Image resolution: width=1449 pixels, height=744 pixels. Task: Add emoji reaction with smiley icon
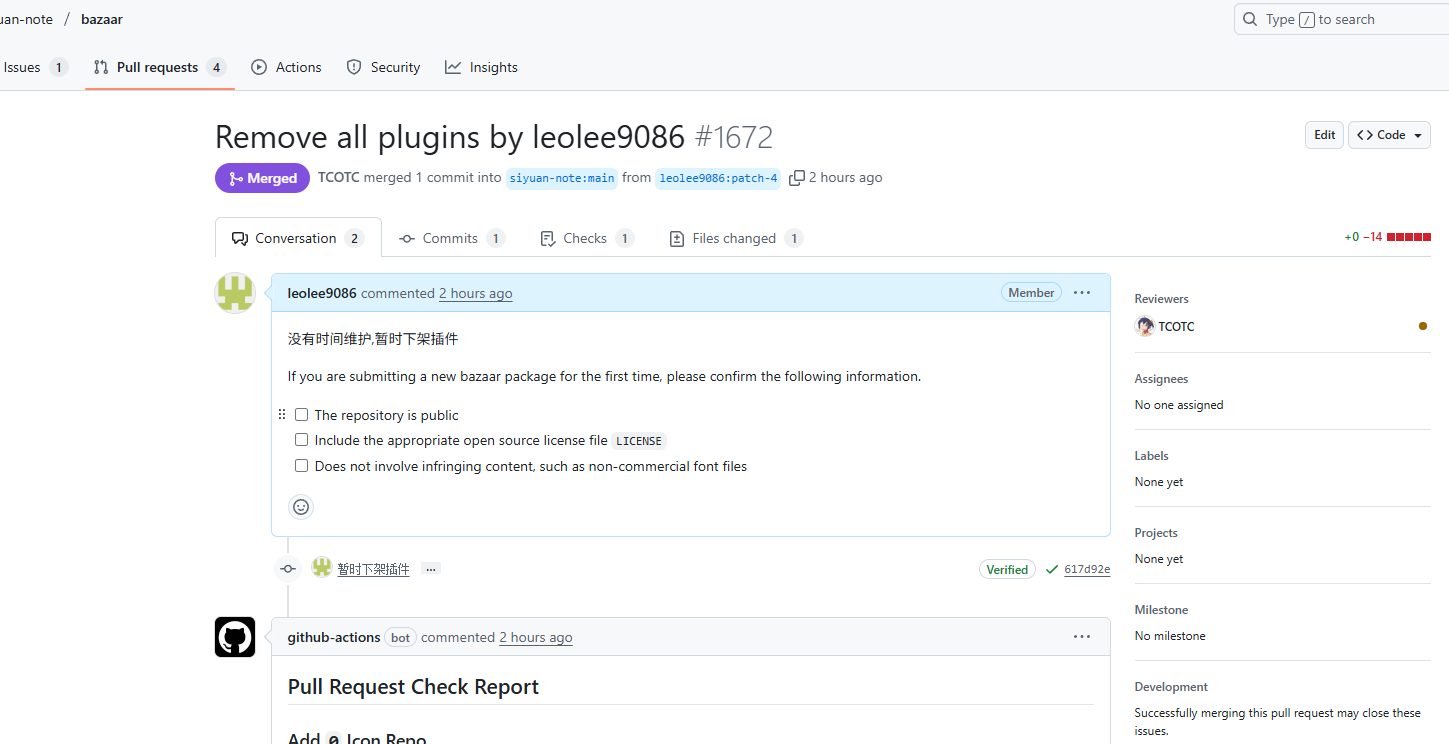click(x=301, y=507)
